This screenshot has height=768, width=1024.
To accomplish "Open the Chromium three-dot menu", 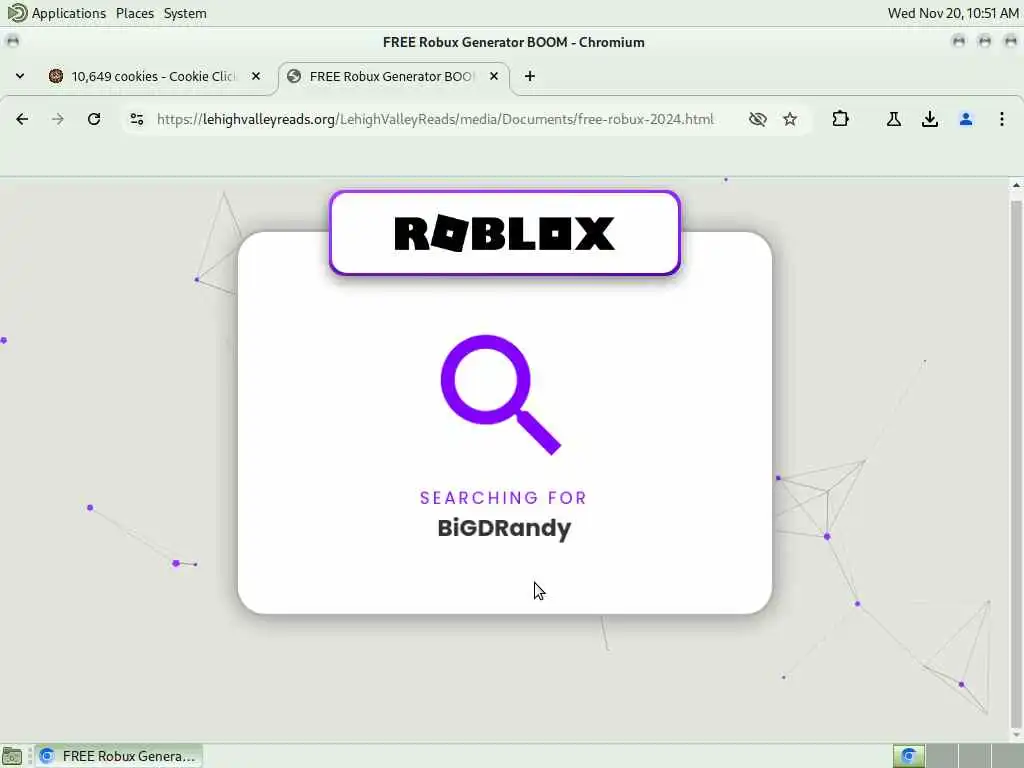I will pyautogui.click(x=1002, y=119).
